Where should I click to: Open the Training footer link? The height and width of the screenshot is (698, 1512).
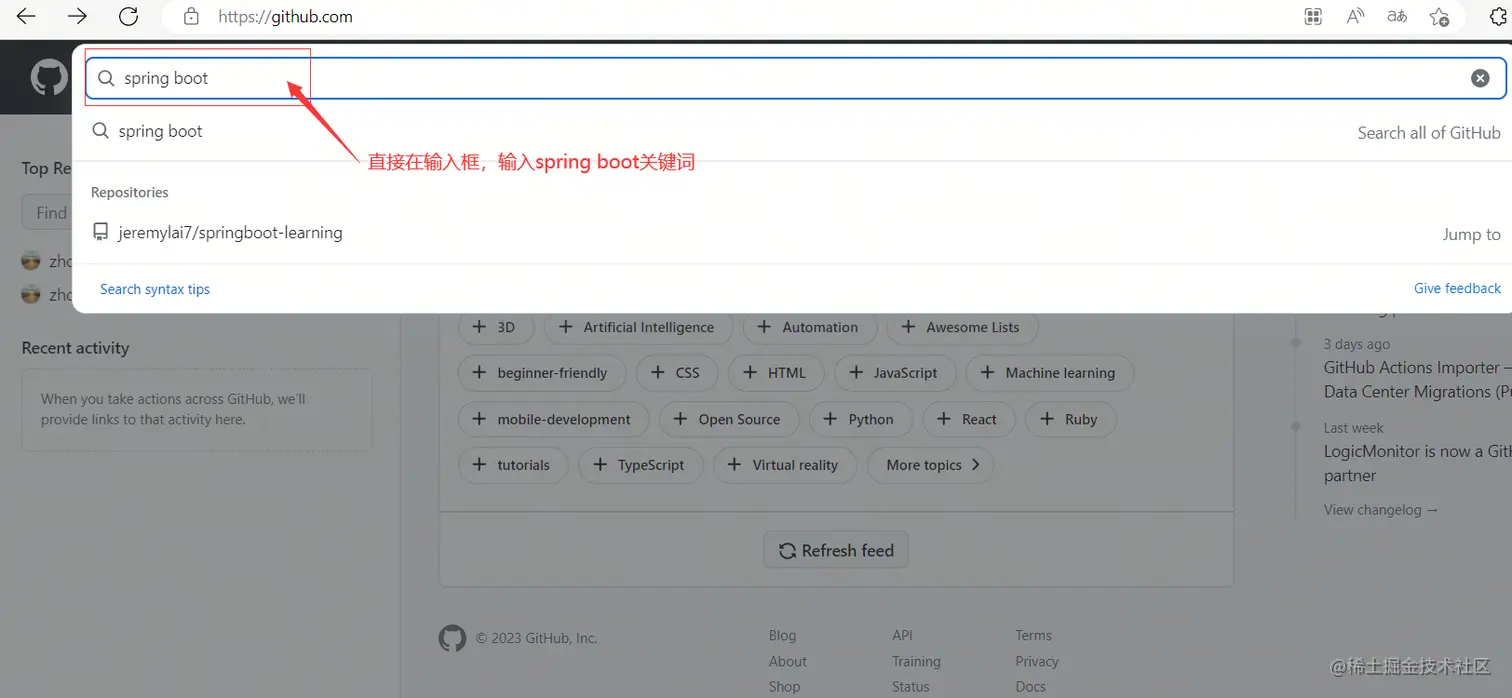pyautogui.click(x=916, y=661)
